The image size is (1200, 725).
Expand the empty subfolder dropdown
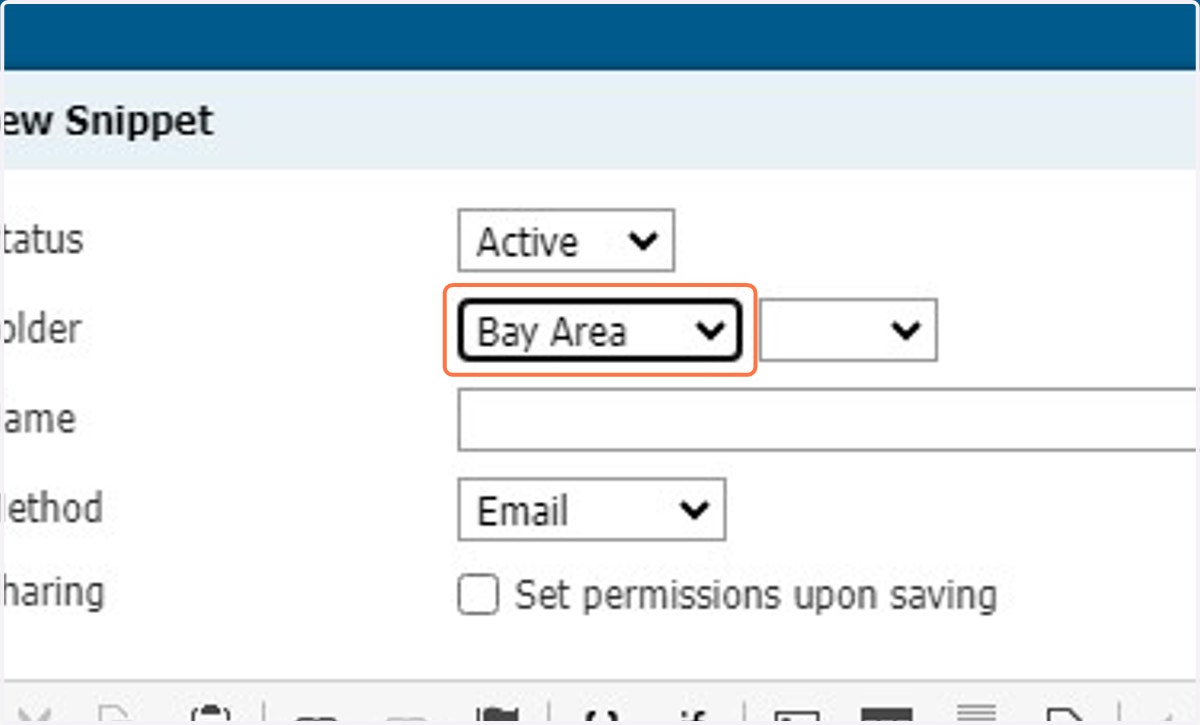click(848, 330)
